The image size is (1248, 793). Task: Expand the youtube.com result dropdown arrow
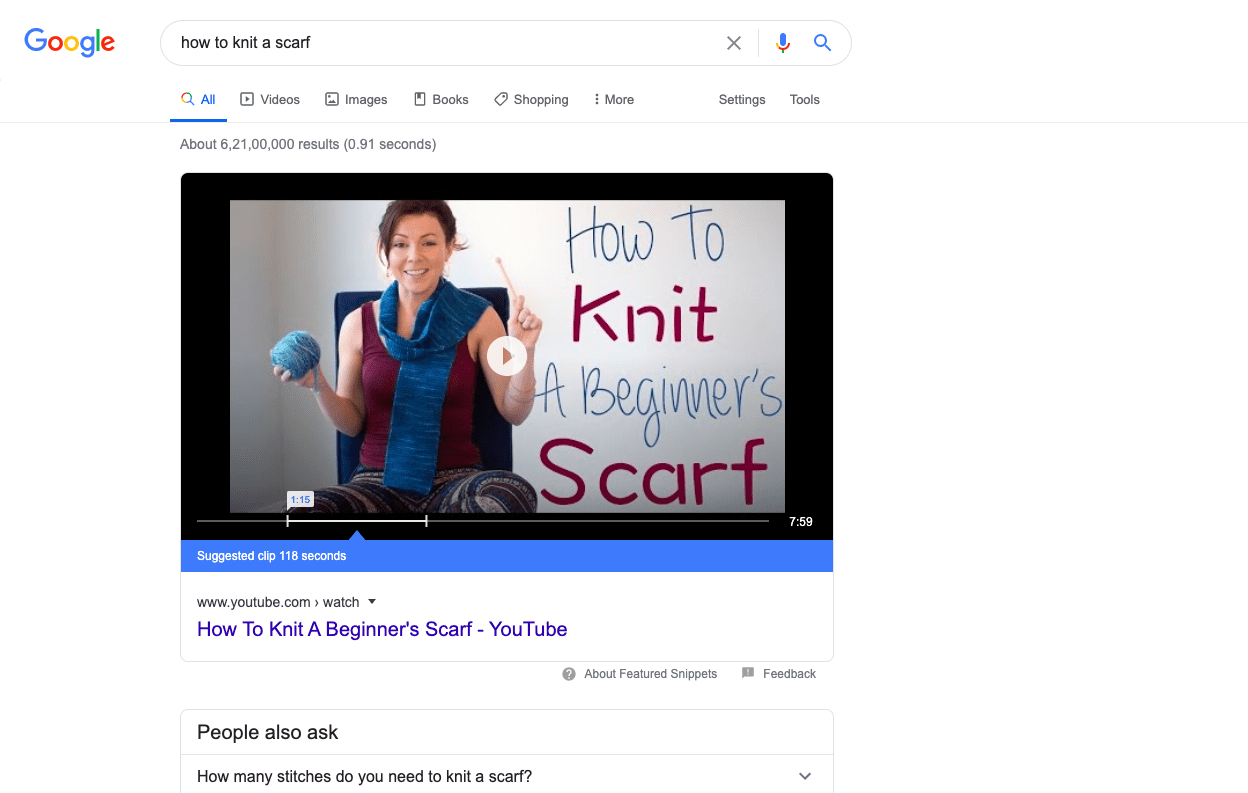pyautogui.click(x=372, y=602)
